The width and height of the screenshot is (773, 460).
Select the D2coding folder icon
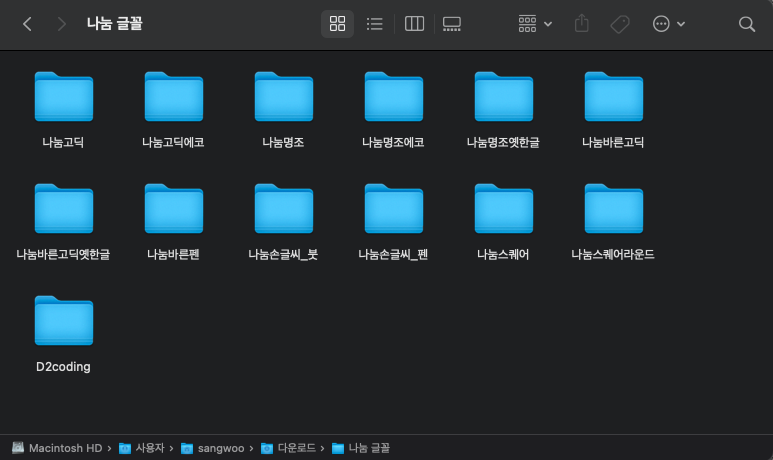pyautogui.click(x=64, y=320)
